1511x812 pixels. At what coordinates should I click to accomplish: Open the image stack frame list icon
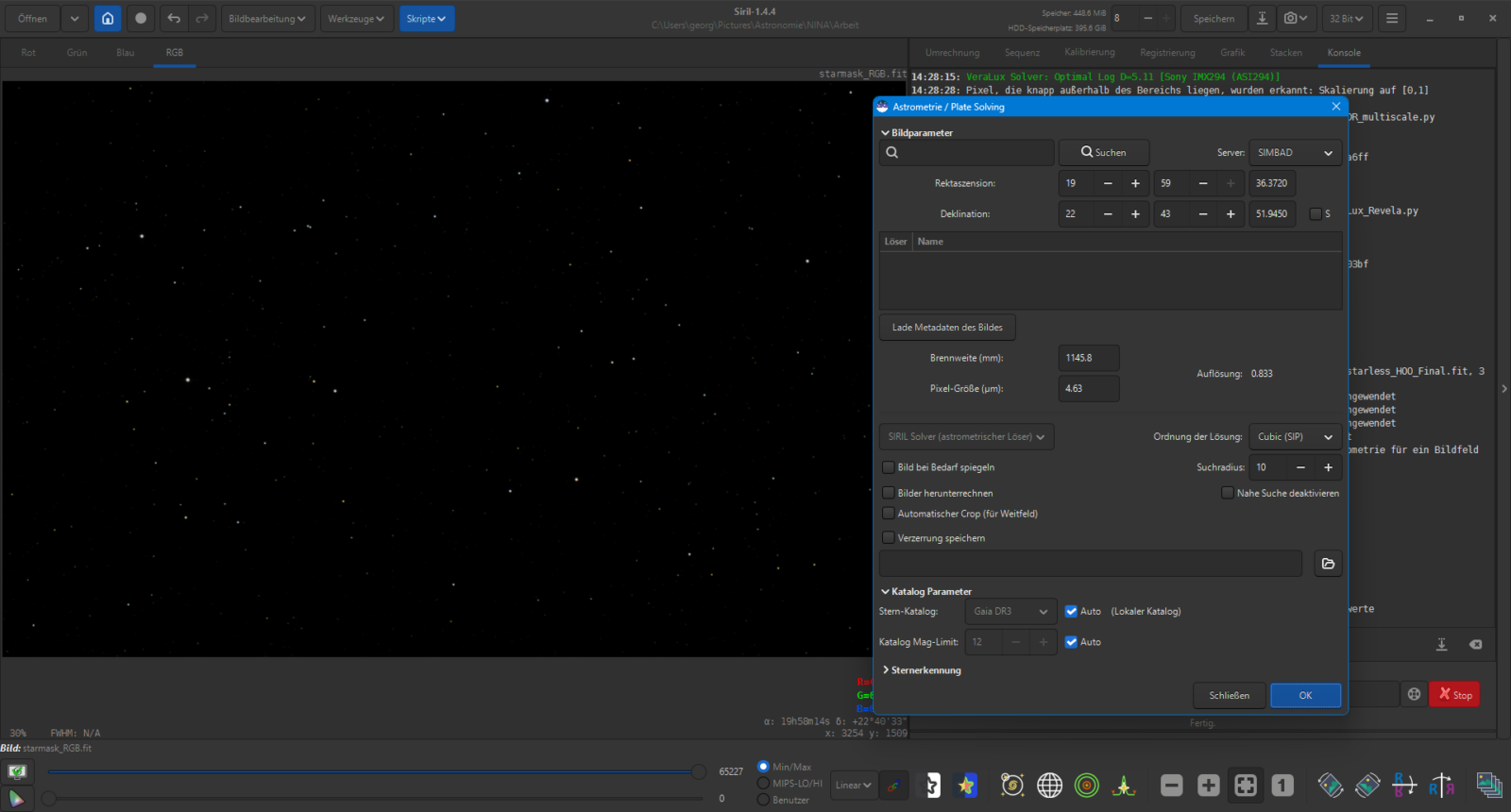[1489, 786]
